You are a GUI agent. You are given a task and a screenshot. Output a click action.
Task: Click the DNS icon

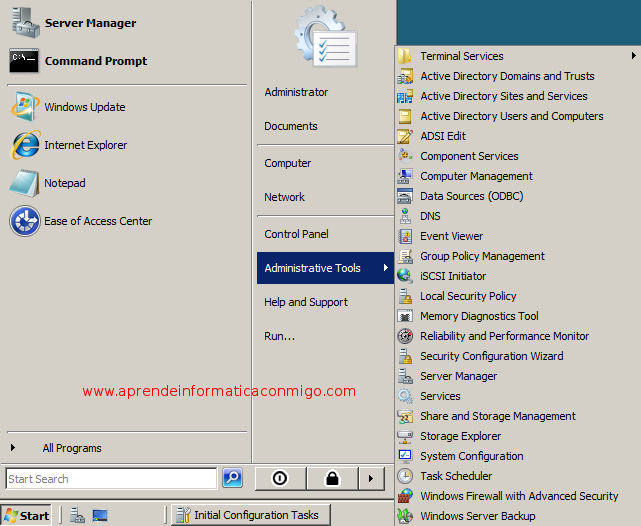(405, 216)
